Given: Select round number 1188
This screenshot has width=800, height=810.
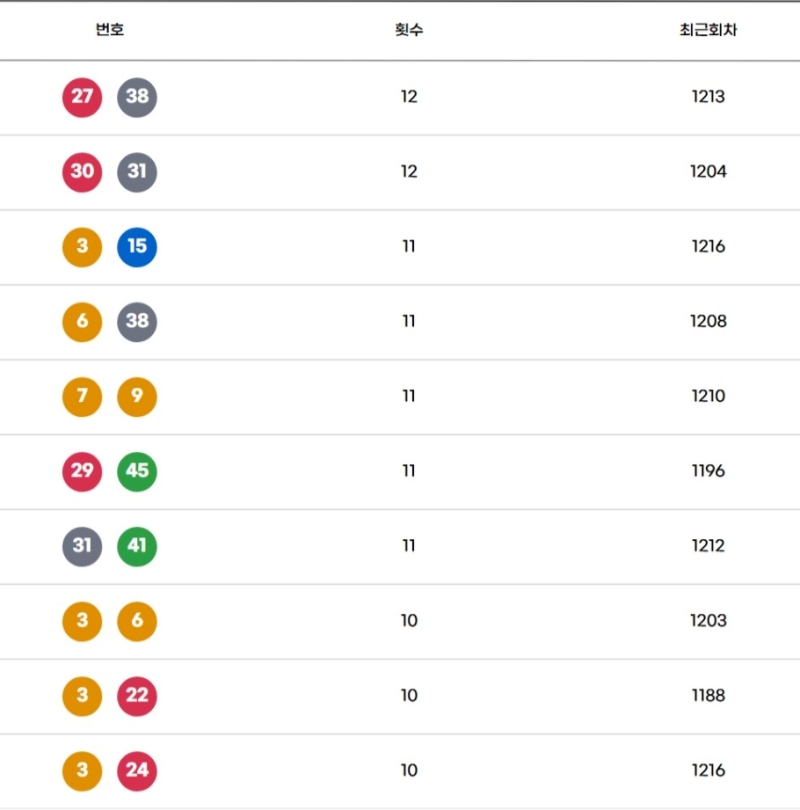Looking at the screenshot, I should 708,696.
